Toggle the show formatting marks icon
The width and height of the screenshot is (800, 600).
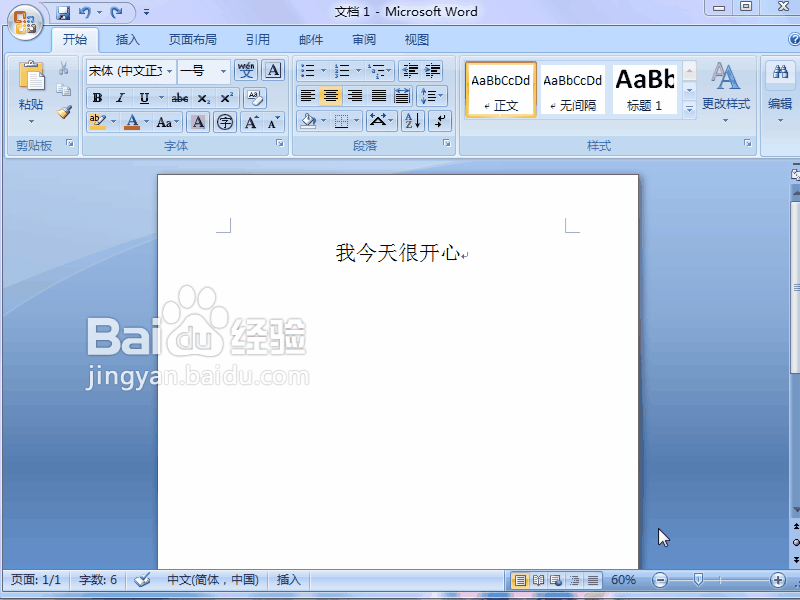[439, 121]
